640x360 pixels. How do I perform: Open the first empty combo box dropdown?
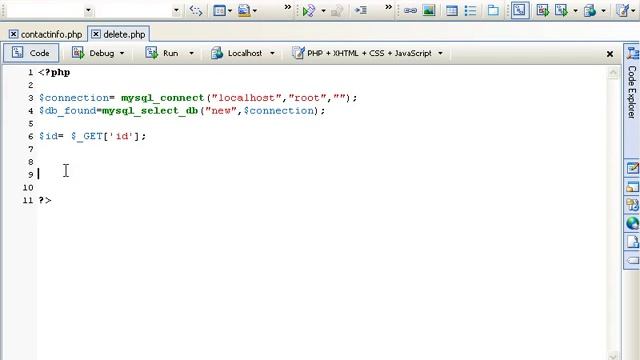(88, 11)
